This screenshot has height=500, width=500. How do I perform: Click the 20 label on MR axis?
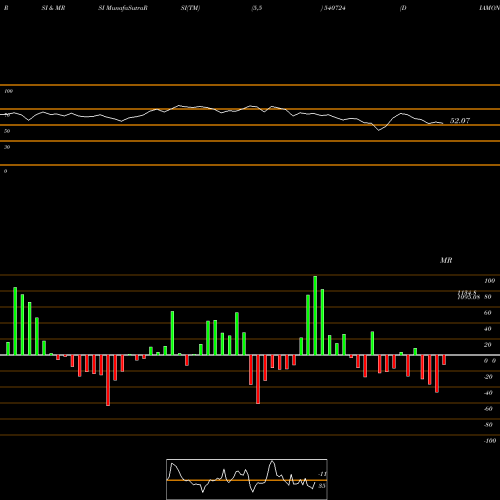pyautogui.click(x=488, y=345)
